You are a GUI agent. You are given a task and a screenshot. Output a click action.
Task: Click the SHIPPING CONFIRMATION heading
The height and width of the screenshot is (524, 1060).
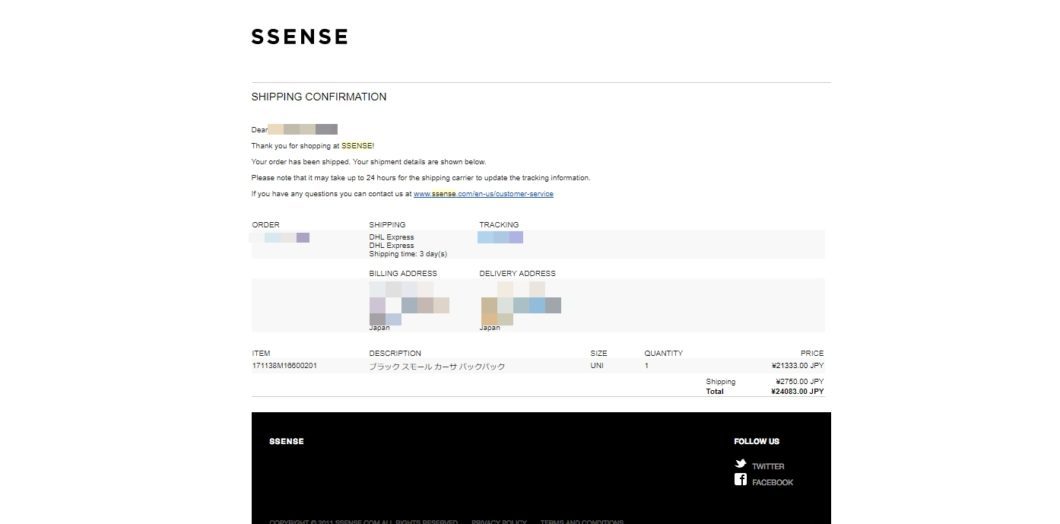tap(319, 97)
